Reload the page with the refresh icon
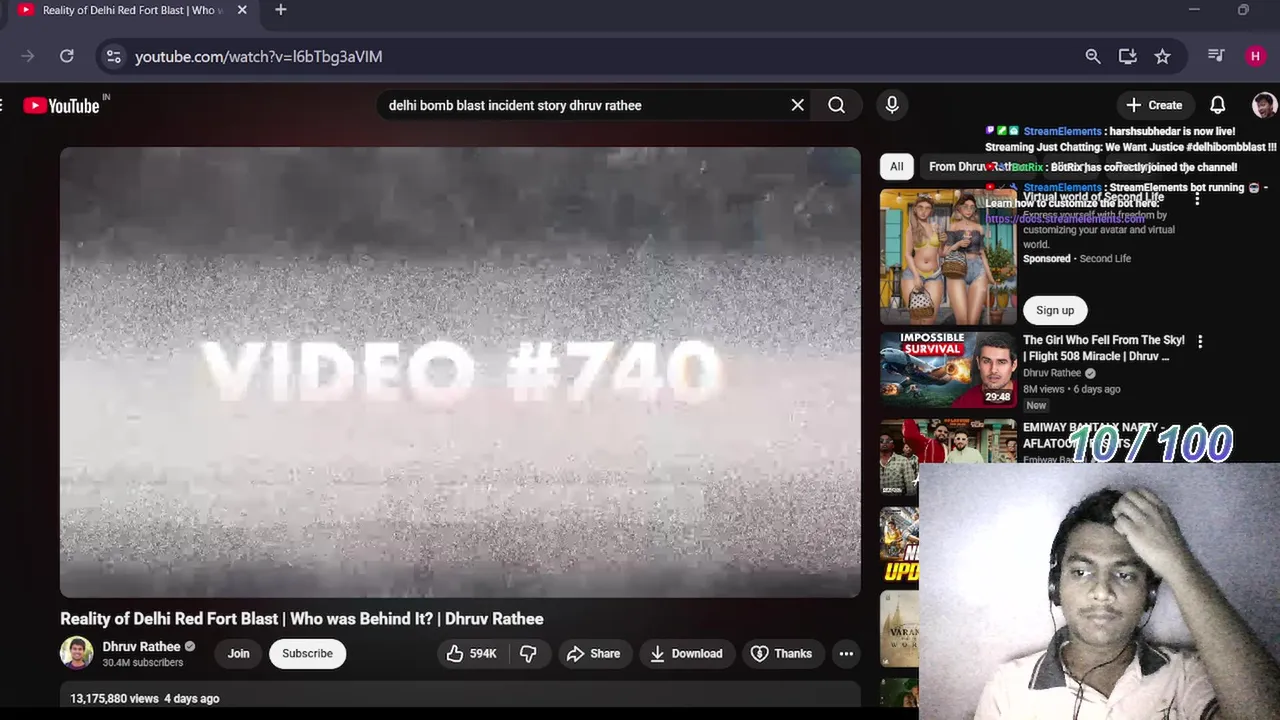This screenshot has width=1280, height=720. pyautogui.click(x=67, y=56)
